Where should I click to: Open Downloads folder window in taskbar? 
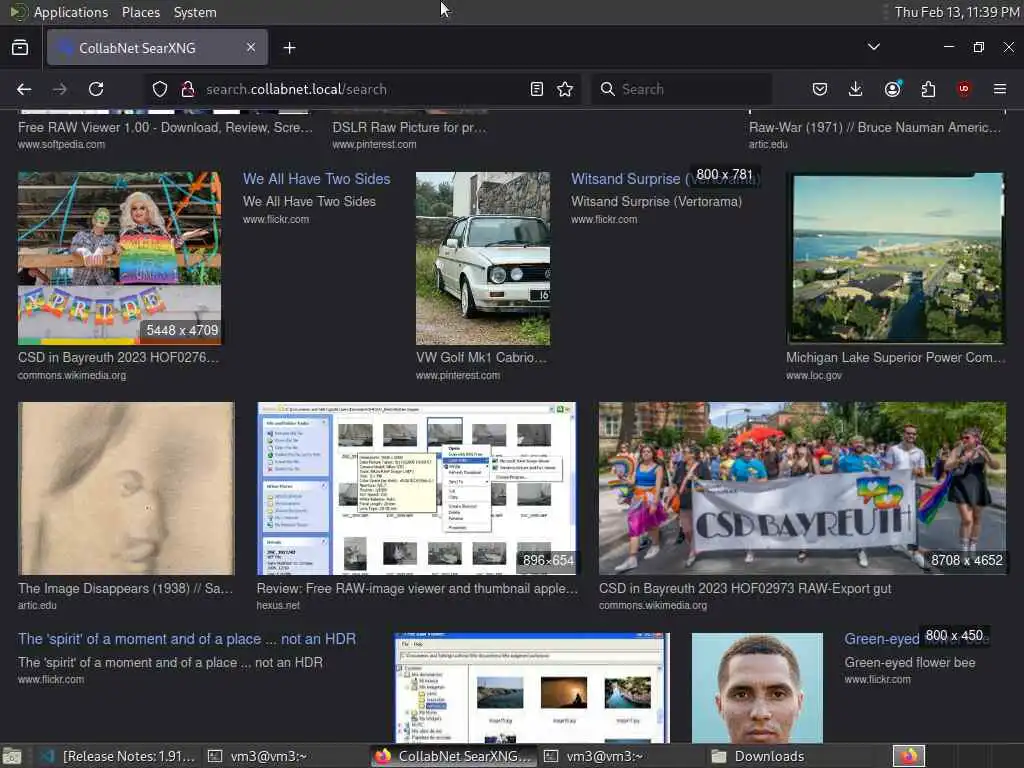(759, 756)
